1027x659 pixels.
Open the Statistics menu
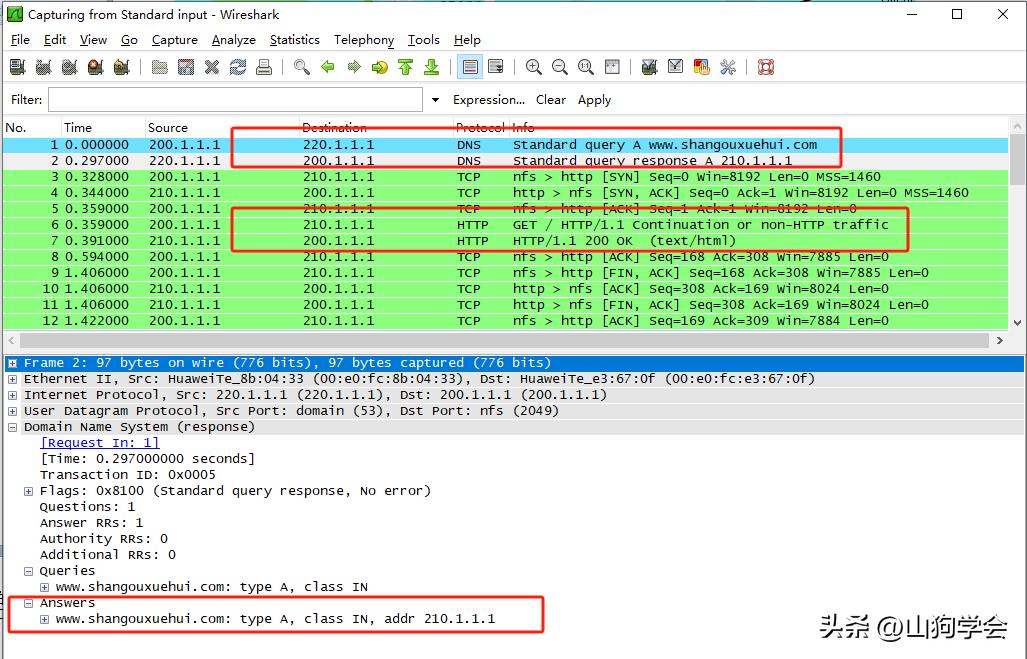coord(294,40)
